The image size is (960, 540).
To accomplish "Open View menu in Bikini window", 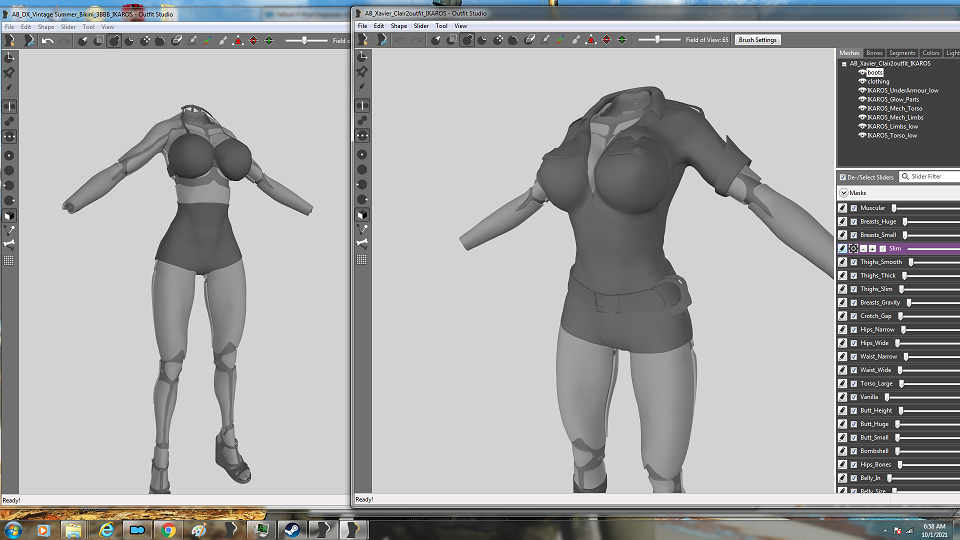I will pos(108,27).
